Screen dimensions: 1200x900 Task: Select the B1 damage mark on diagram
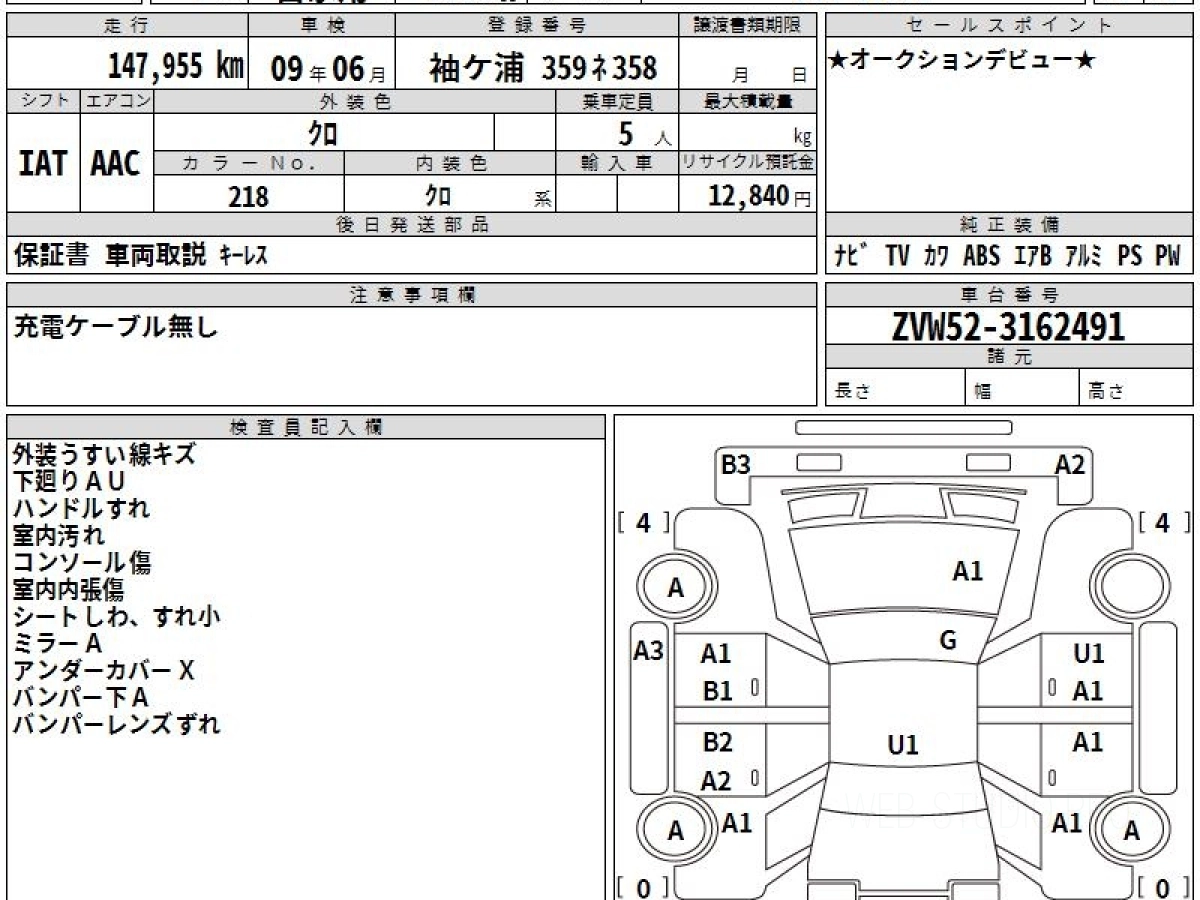click(717, 691)
